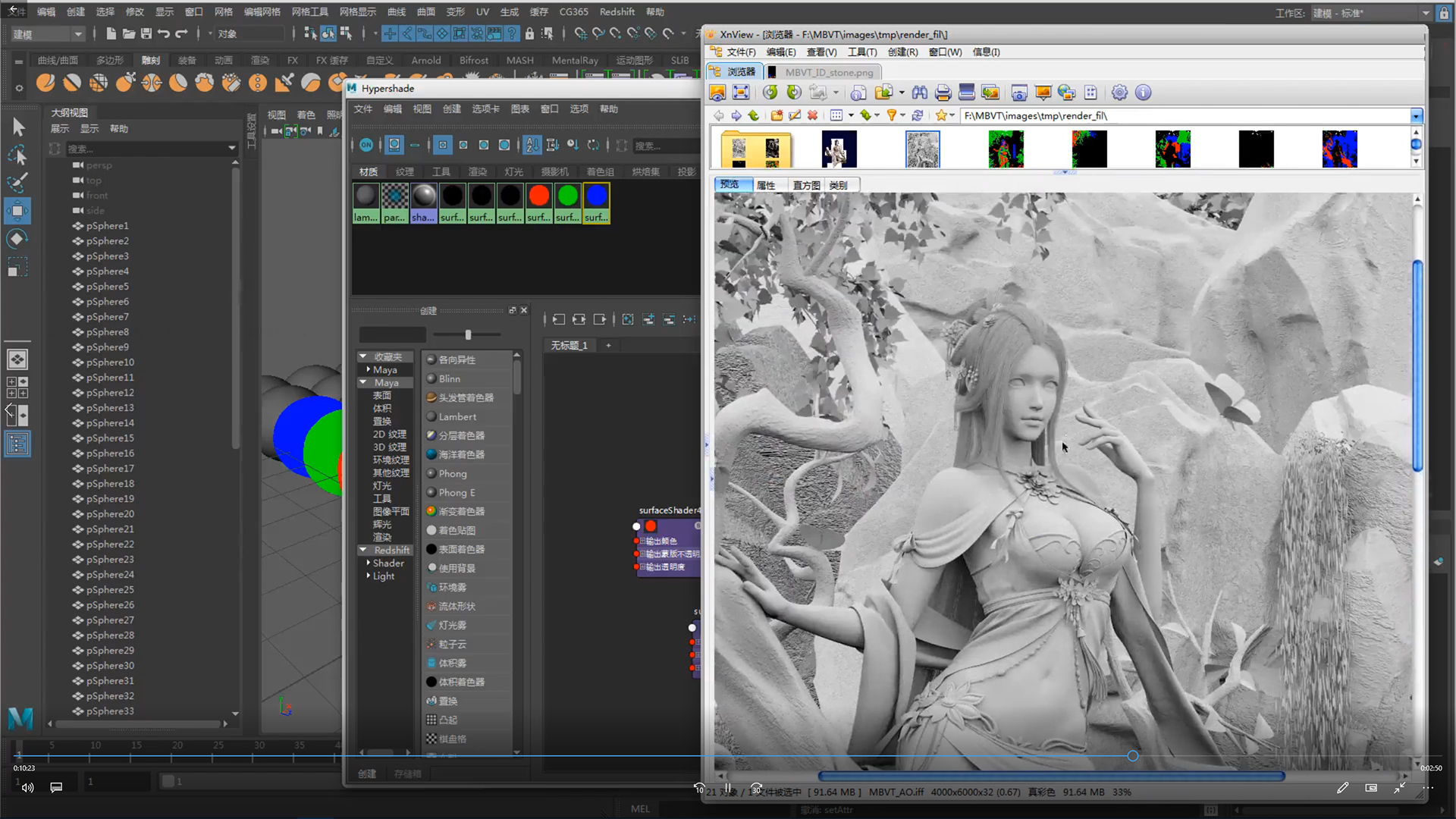Image resolution: width=1456 pixels, height=819 pixels.
Task: Click Hypershade add selected to graph icon
Action: (x=648, y=319)
